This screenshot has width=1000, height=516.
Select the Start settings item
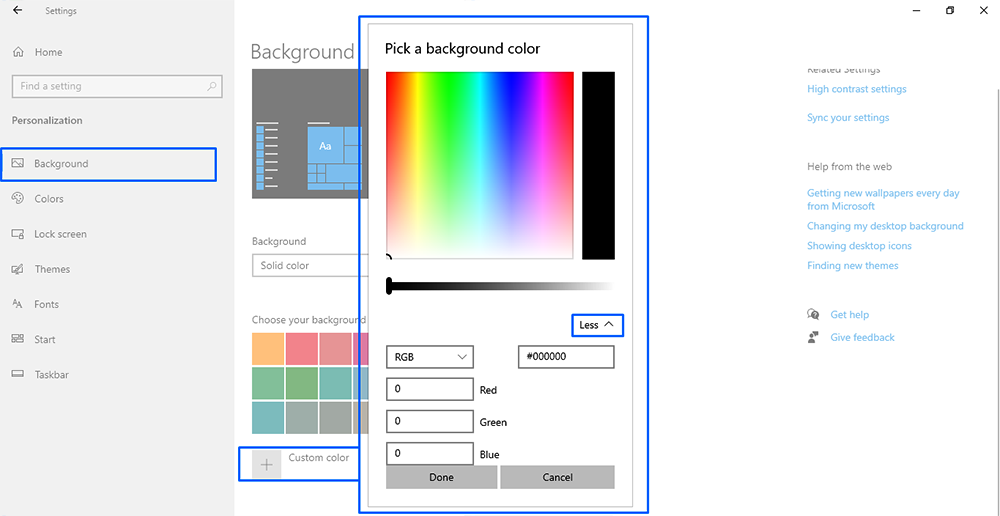(x=44, y=339)
